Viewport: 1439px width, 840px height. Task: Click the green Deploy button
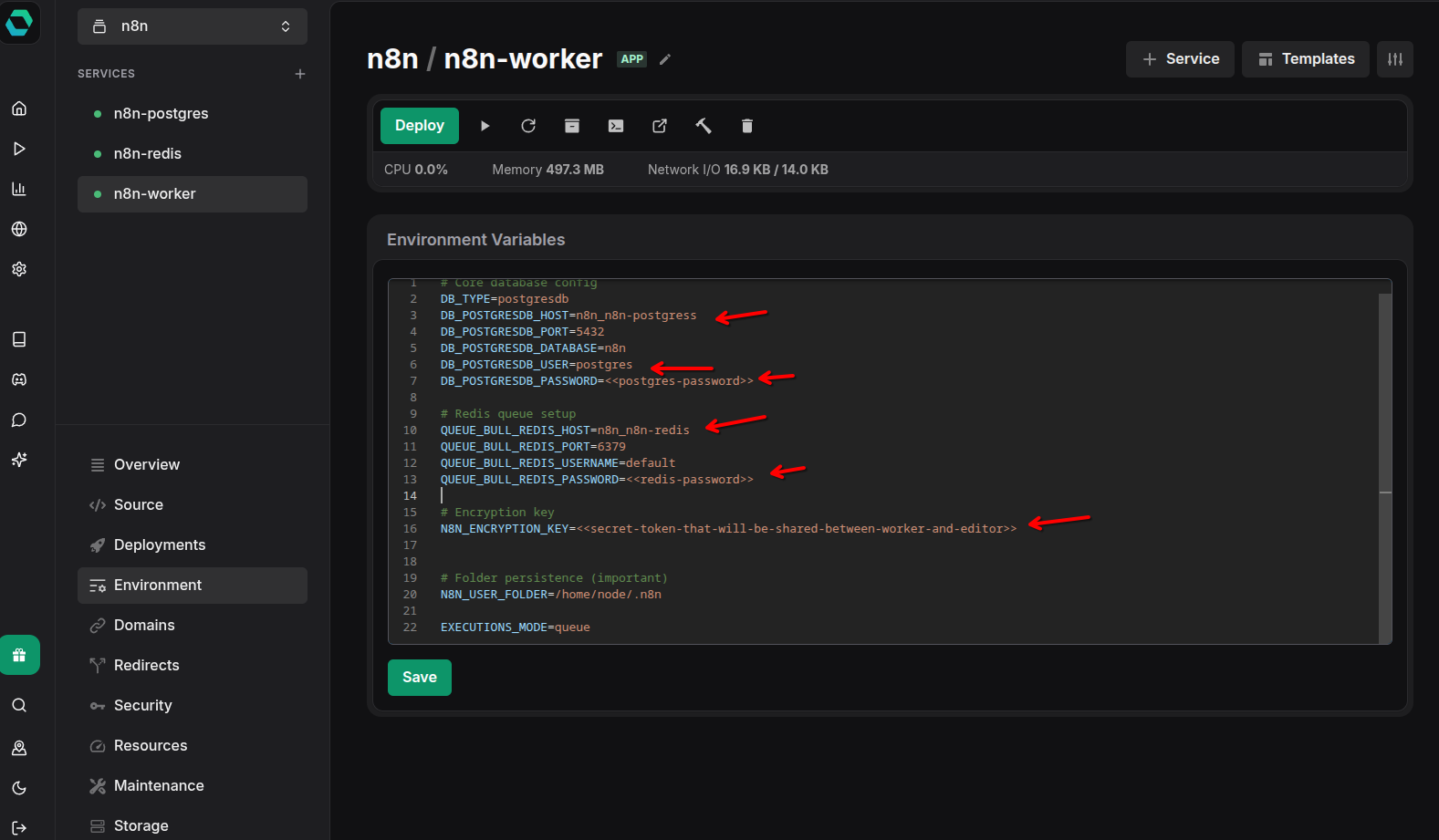point(420,126)
